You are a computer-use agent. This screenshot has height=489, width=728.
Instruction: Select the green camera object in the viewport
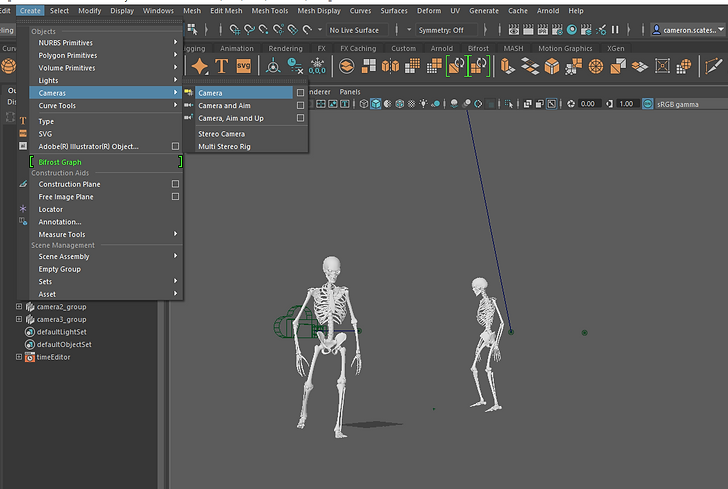[x=295, y=322]
